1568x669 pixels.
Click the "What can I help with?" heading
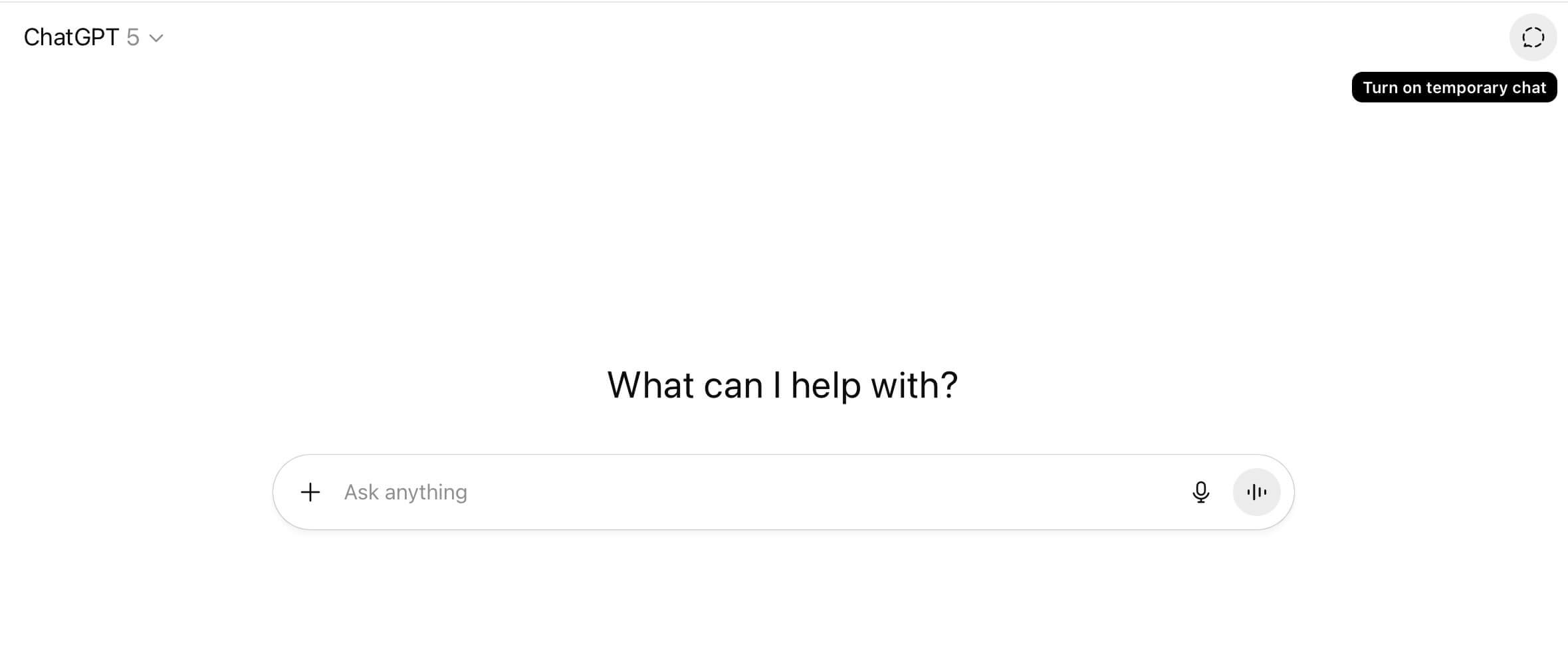(x=782, y=385)
